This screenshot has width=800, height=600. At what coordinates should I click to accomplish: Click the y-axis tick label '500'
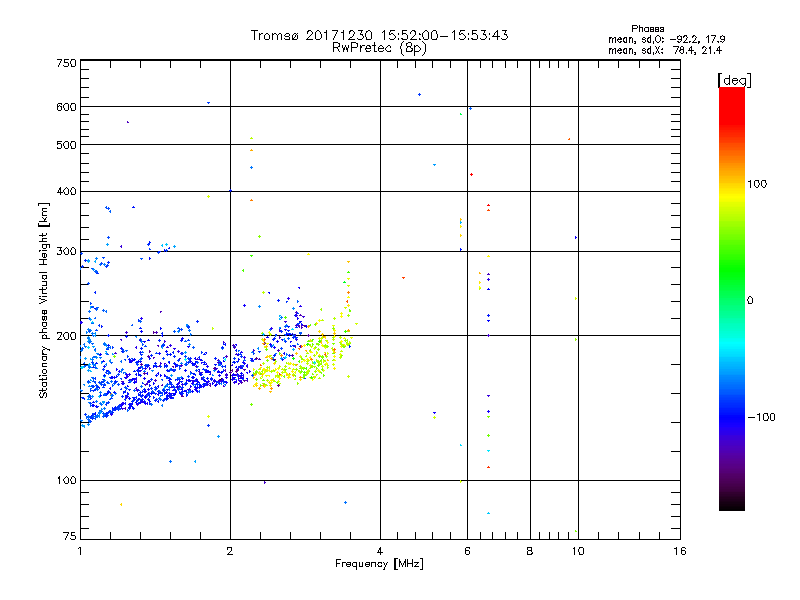tap(67, 145)
